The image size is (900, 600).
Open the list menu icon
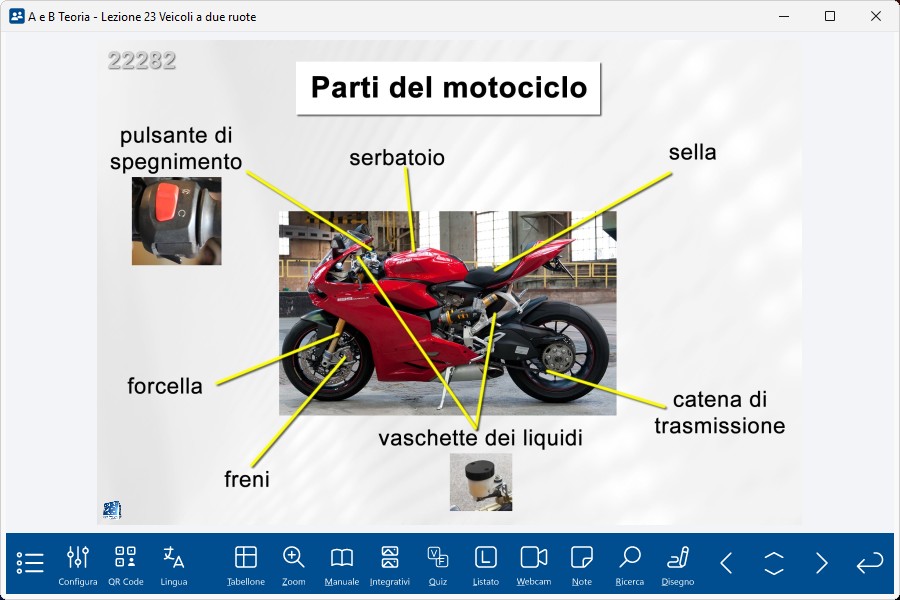pos(30,563)
